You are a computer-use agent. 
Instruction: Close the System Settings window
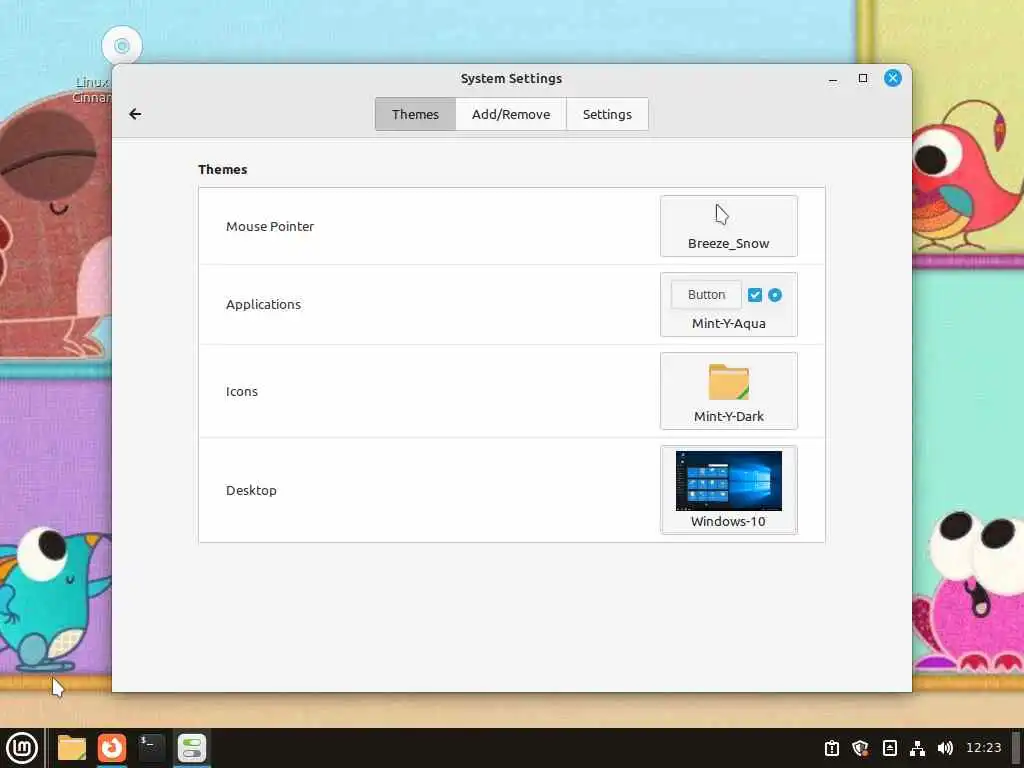pos(893,78)
